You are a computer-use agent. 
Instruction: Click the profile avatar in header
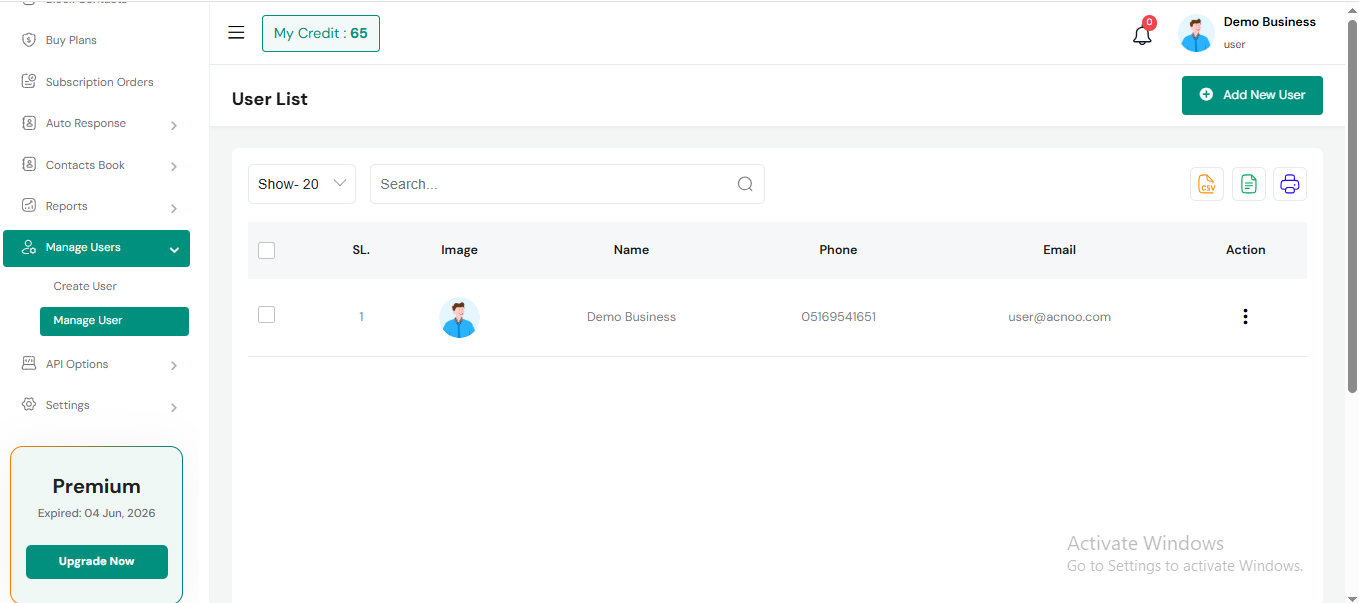click(1196, 33)
